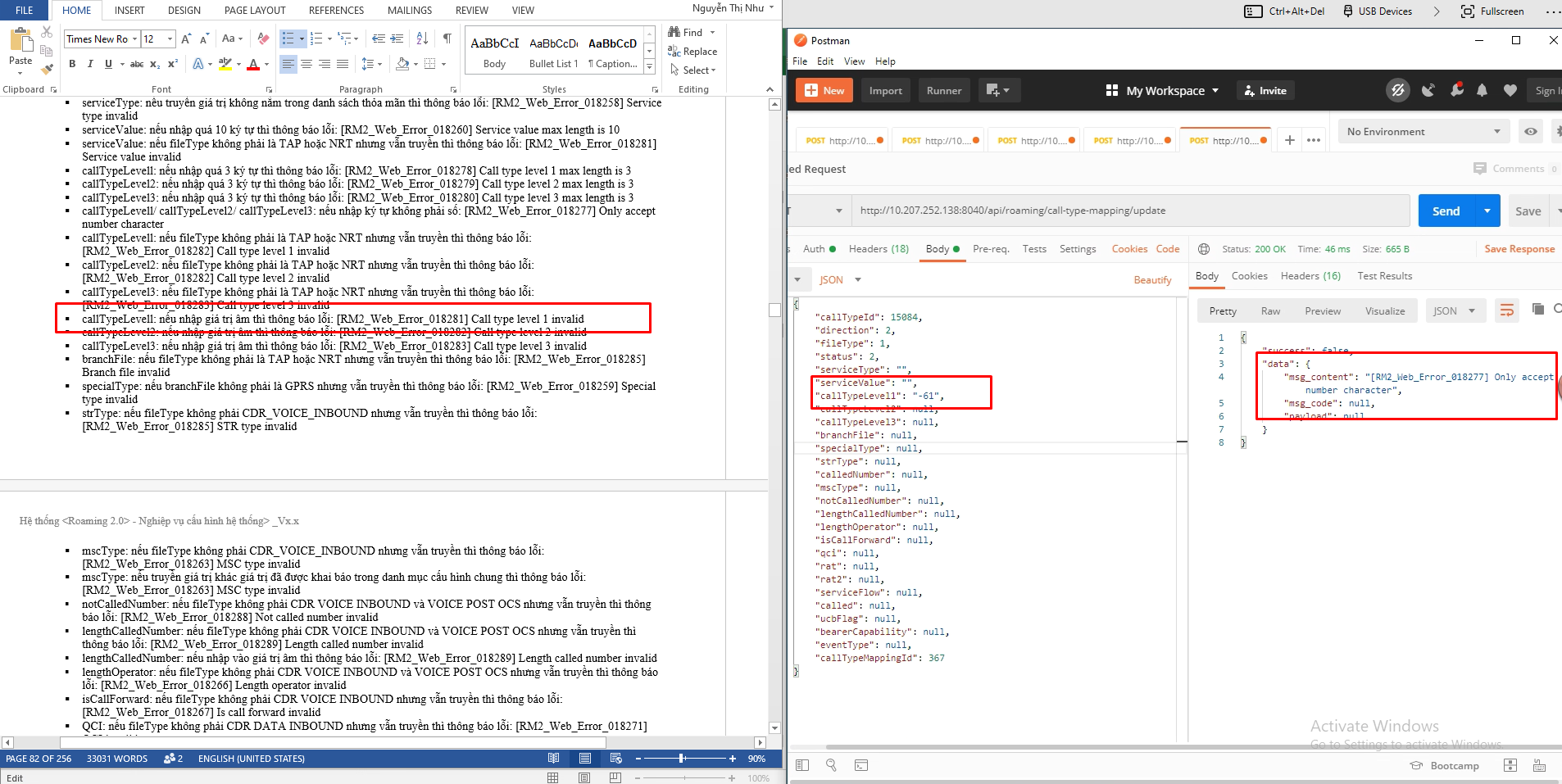Apply bullet list formatting in Word
Image resolution: width=1562 pixels, height=784 pixels.
(x=288, y=39)
